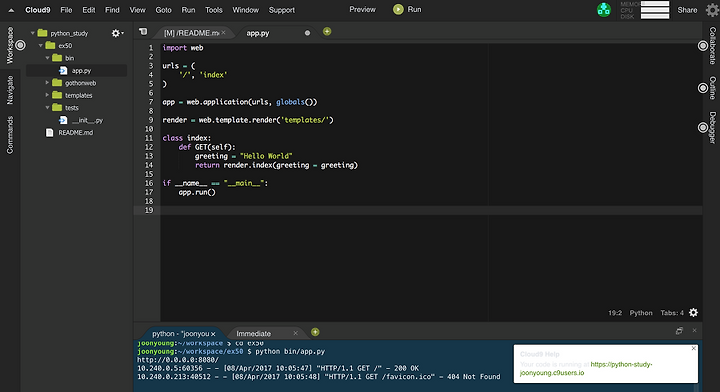This screenshot has width=720, height=392.
Task: Add a new editor tab with the plus icon
Action: pos(327,31)
